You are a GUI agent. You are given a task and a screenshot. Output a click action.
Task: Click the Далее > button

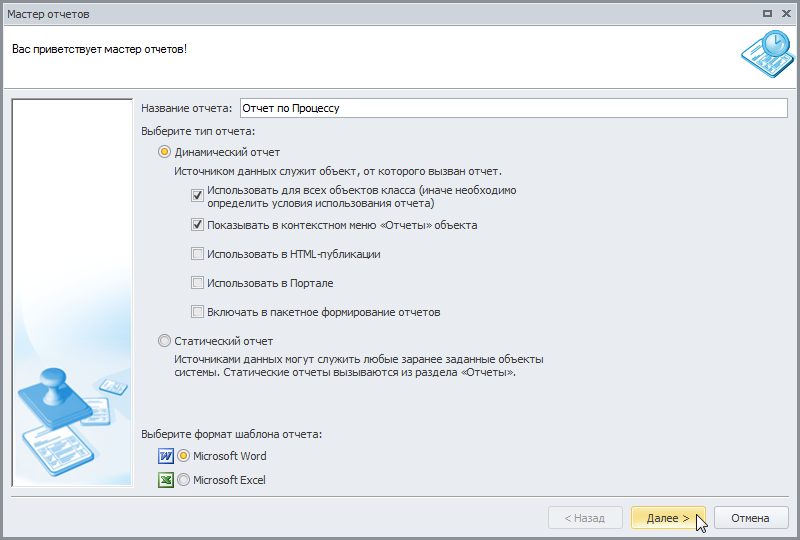pyautogui.click(x=668, y=518)
